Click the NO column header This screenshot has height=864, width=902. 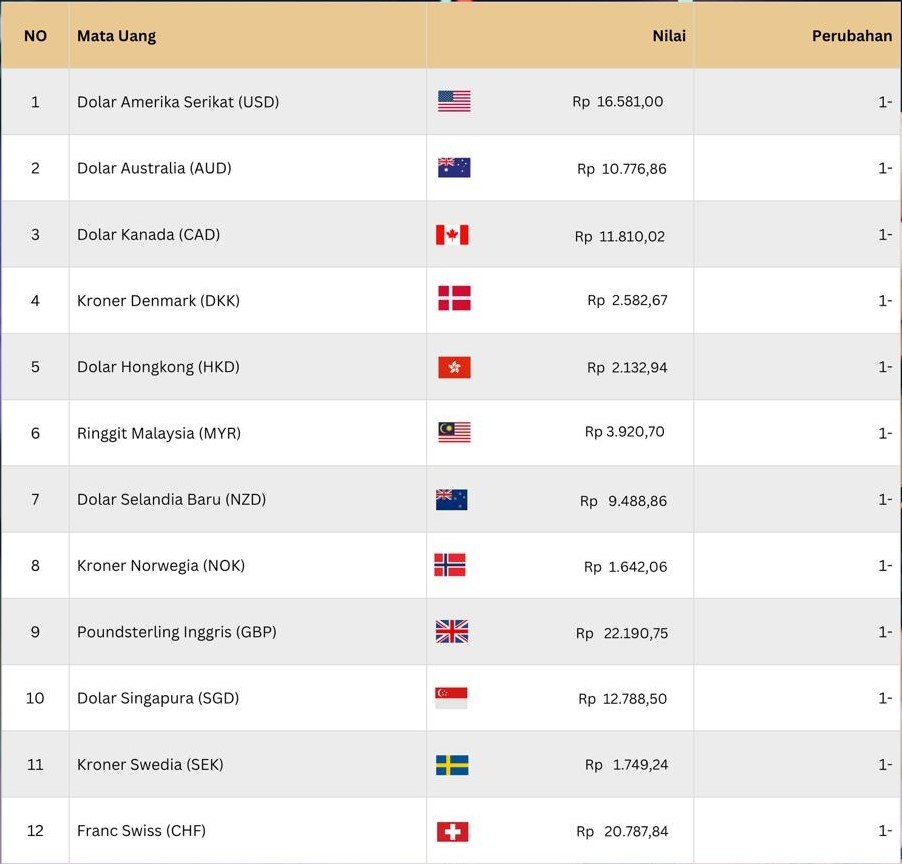click(x=35, y=36)
